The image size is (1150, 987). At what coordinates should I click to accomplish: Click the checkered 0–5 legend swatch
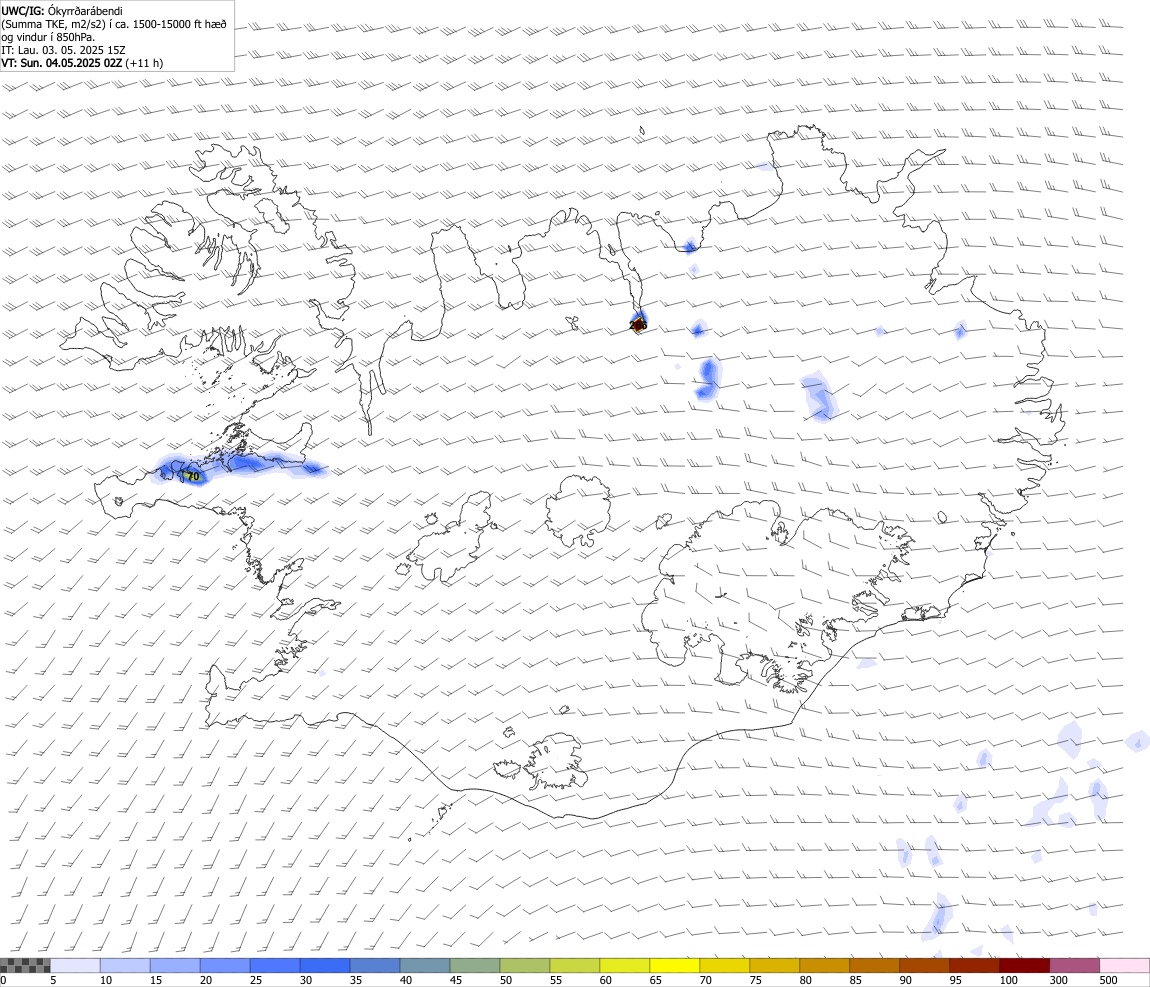tap(25, 965)
